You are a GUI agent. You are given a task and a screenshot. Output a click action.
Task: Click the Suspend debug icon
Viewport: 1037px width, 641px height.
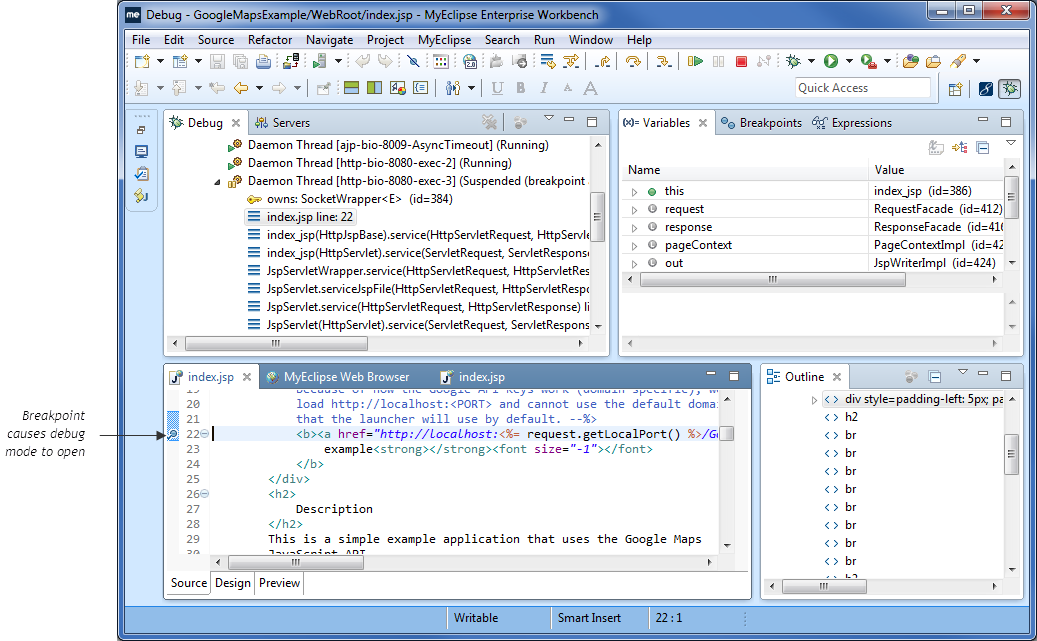(x=718, y=62)
